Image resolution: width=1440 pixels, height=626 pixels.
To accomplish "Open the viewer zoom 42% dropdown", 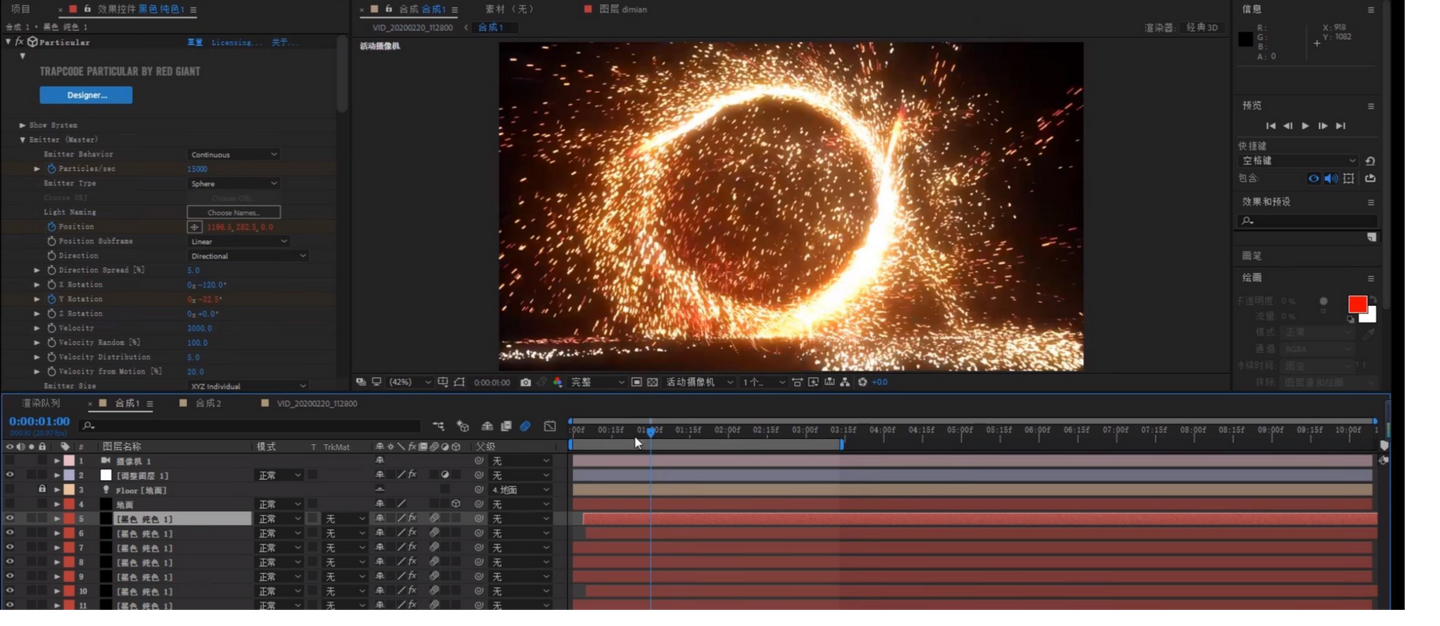I will pyautogui.click(x=410, y=382).
